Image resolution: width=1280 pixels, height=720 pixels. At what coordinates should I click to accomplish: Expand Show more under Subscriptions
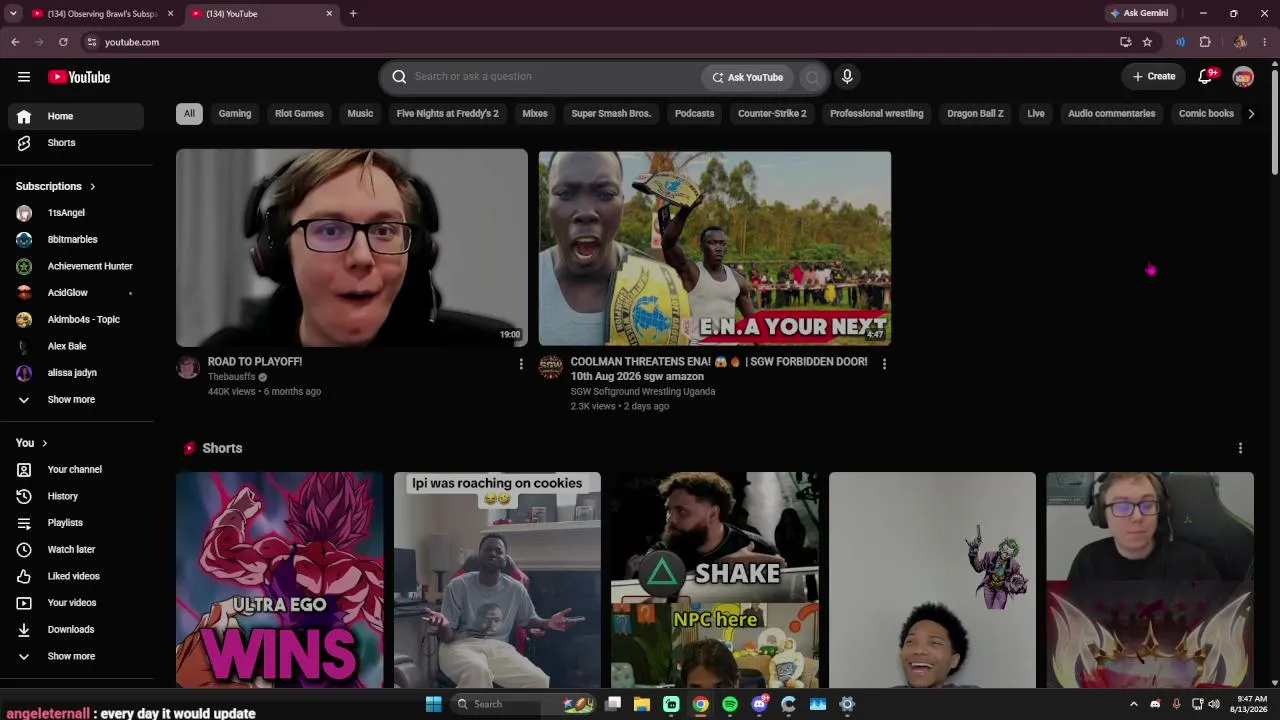coord(76,400)
